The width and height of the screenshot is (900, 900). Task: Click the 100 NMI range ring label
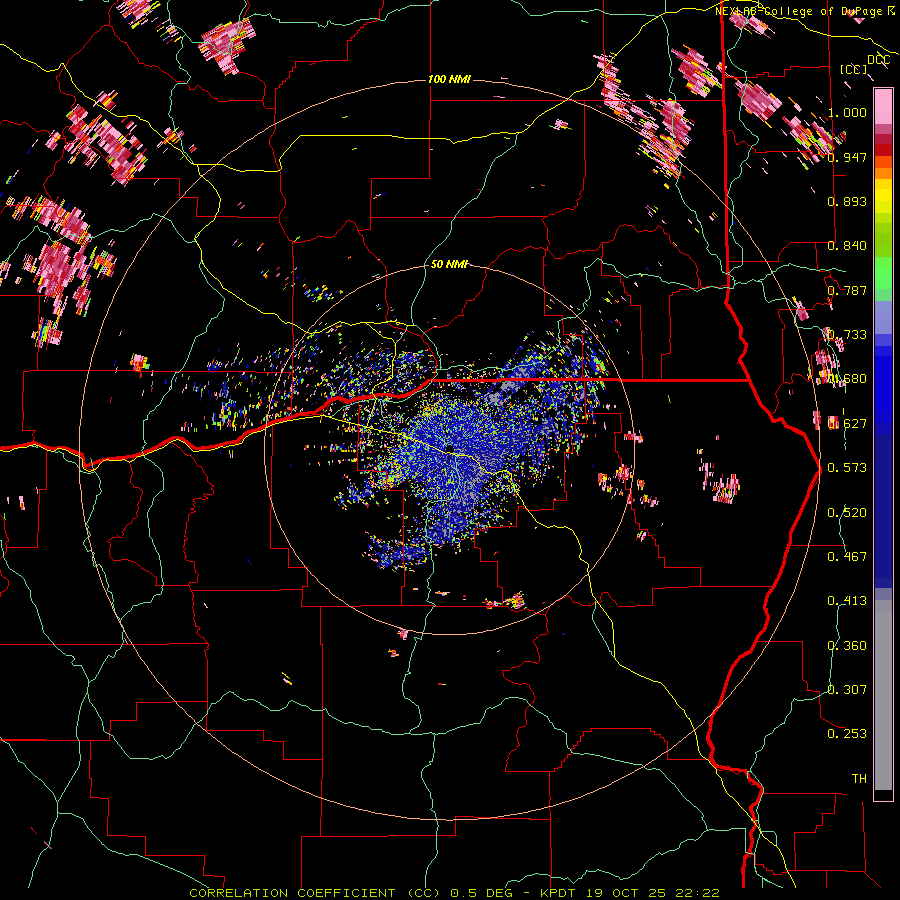pos(449,79)
